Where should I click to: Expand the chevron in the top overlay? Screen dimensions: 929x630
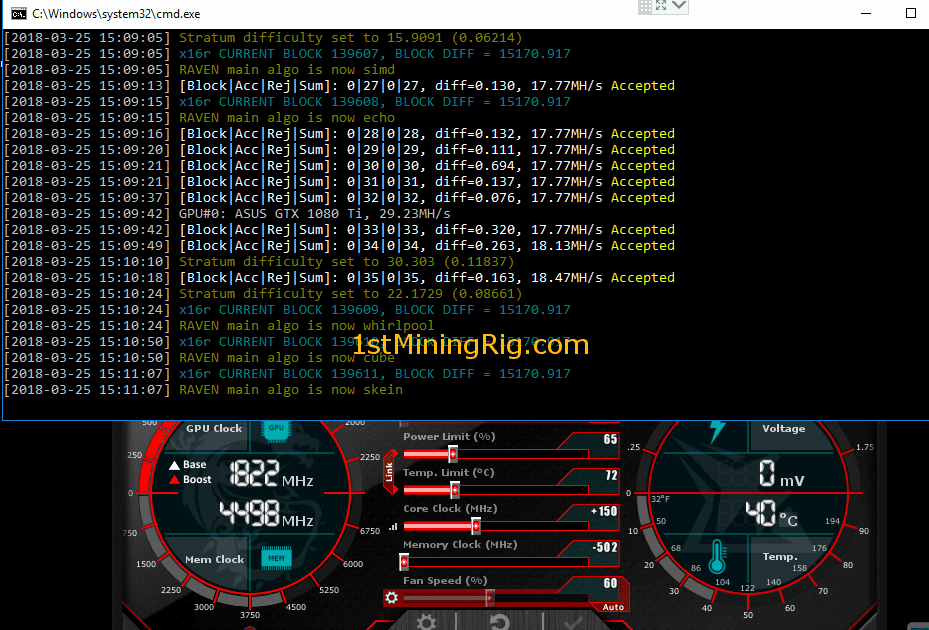tap(679, 5)
